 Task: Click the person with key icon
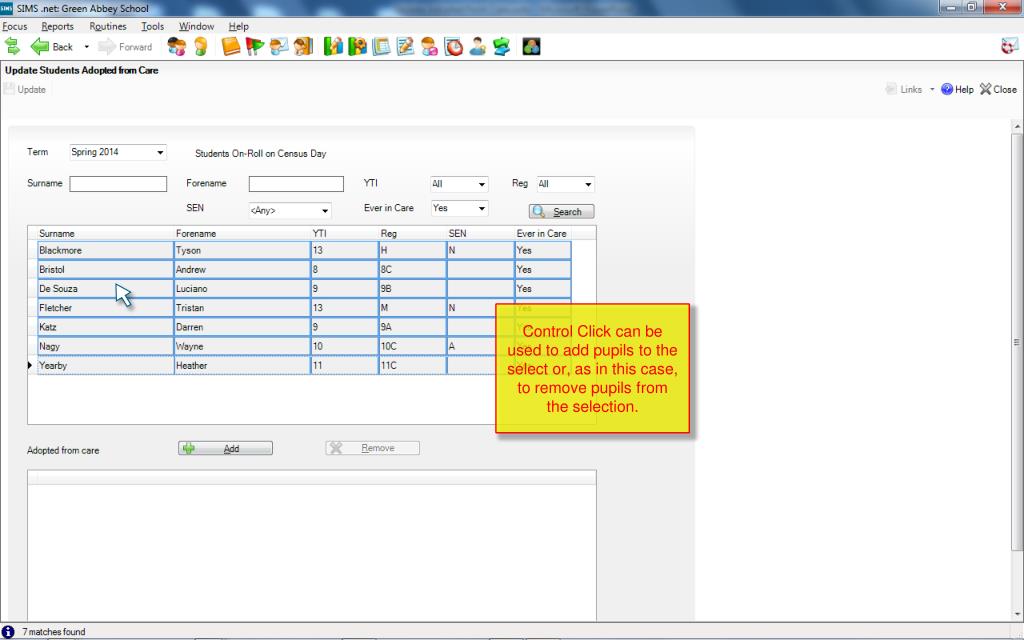pyautogui.click(x=477, y=46)
